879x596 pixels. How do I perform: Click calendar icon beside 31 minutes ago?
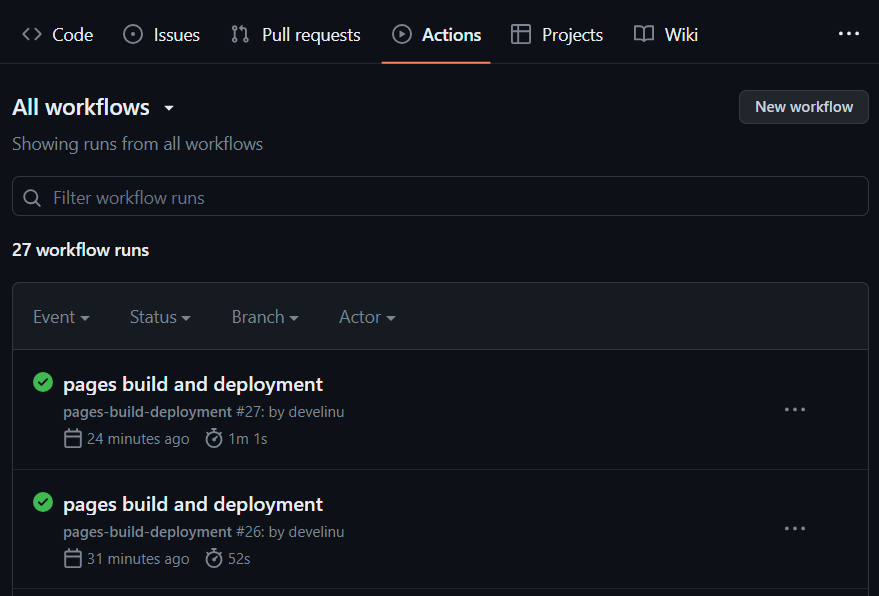[x=73, y=558]
